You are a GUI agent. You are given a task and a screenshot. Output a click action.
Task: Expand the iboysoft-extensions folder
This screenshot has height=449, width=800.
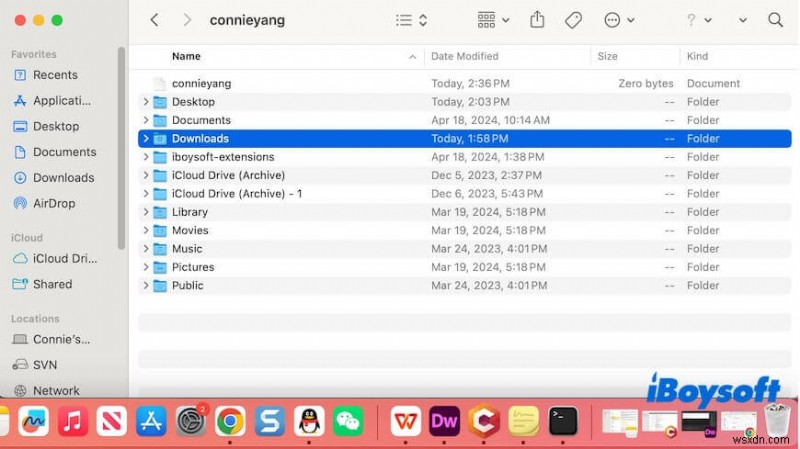pos(145,157)
